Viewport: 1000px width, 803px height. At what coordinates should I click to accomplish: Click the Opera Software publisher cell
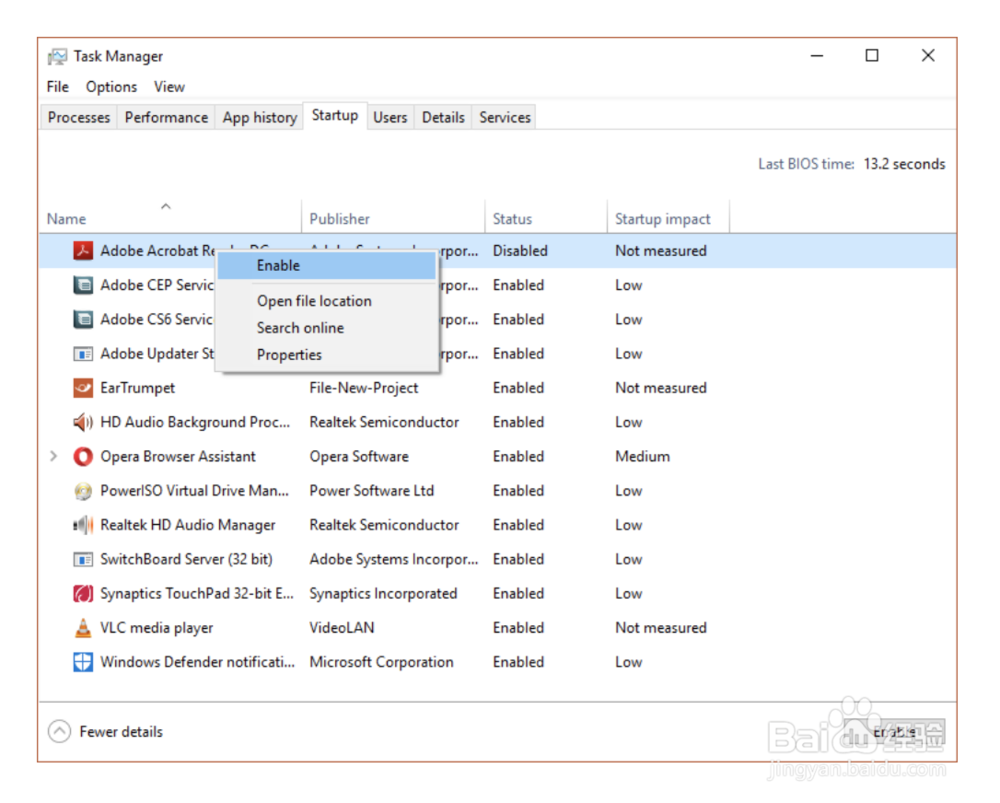[359, 457]
